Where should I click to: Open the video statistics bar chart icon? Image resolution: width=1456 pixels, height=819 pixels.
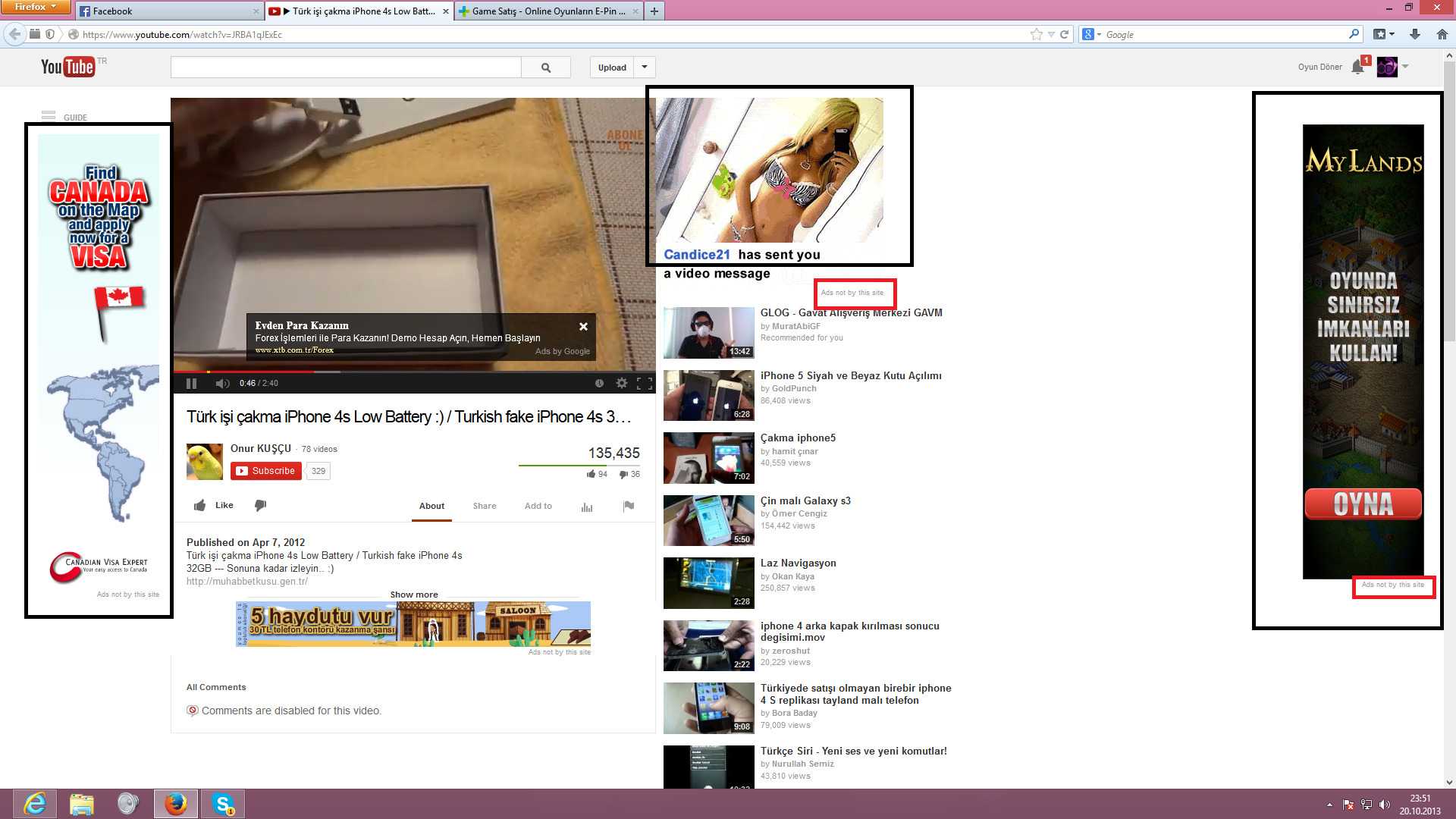[587, 507]
